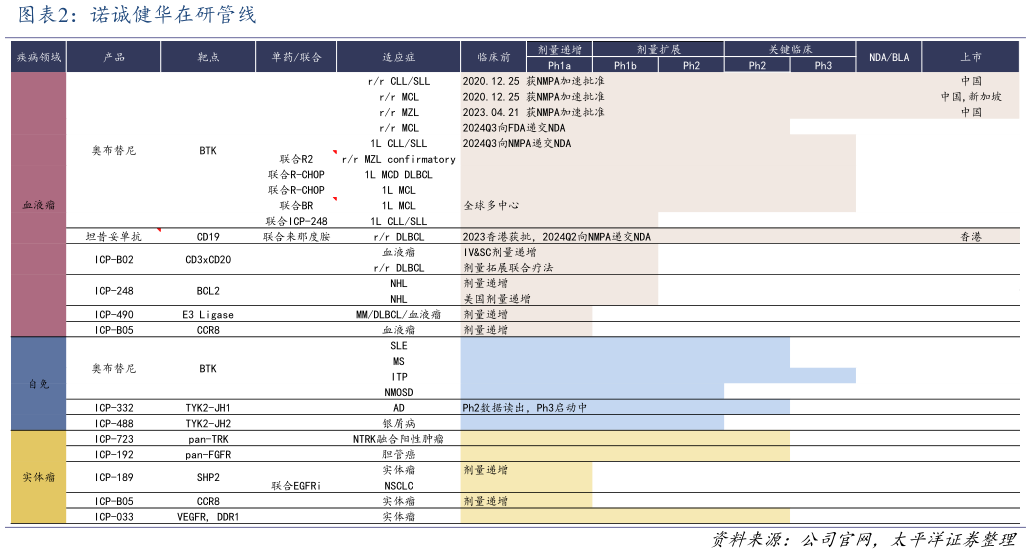Click the 中国,新加坡 market cell
The width and height of the screenshot is (1031, 554).
tap(971, 97)
